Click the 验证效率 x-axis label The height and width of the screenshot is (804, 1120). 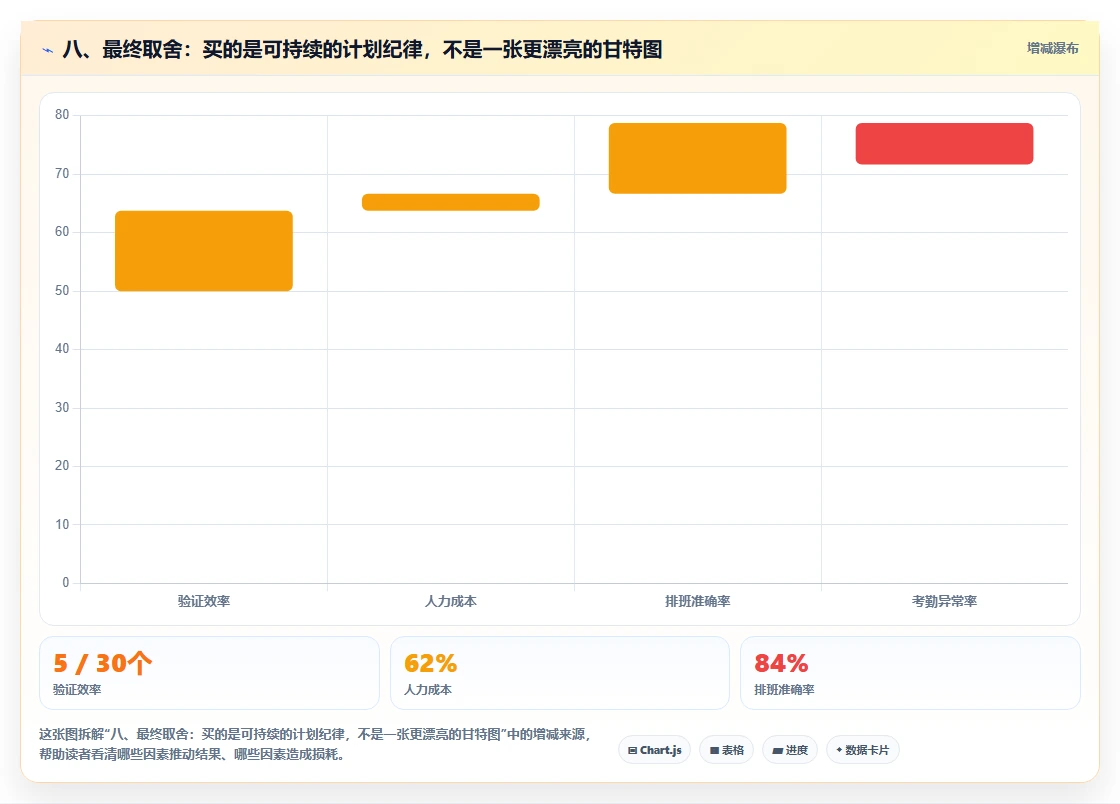pyautogui.click(x=204, y=601)
